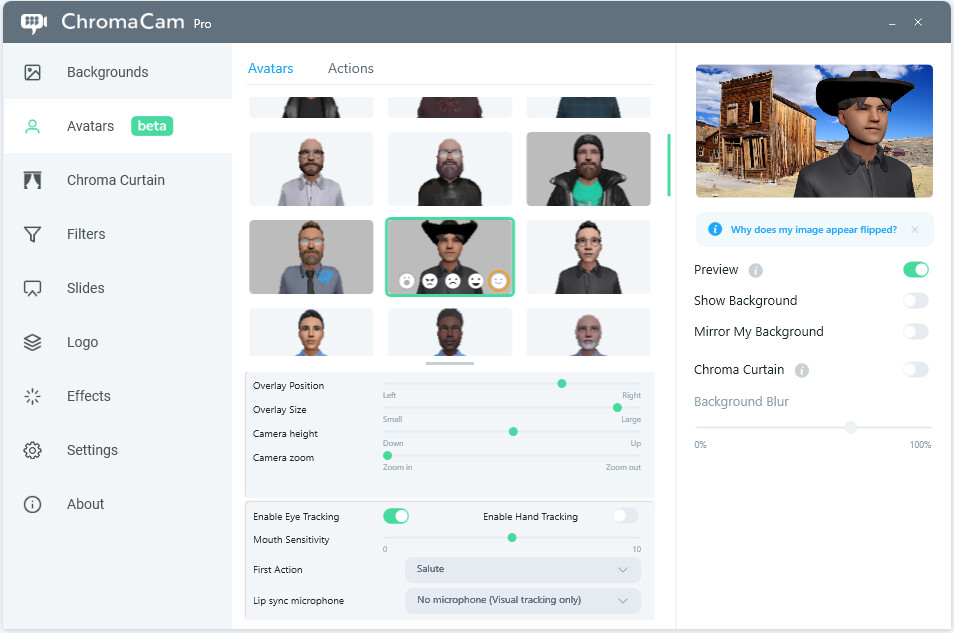Enable Show Background
The width and height of the screenshot is (954, 633).
[915, 300]
